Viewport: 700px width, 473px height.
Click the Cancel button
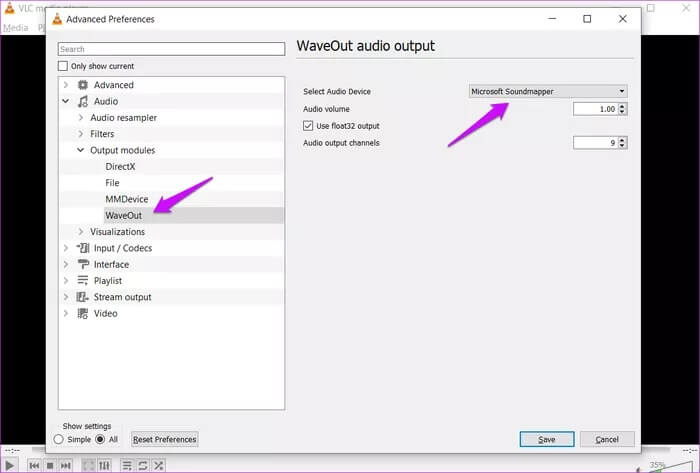coord(607,439)
